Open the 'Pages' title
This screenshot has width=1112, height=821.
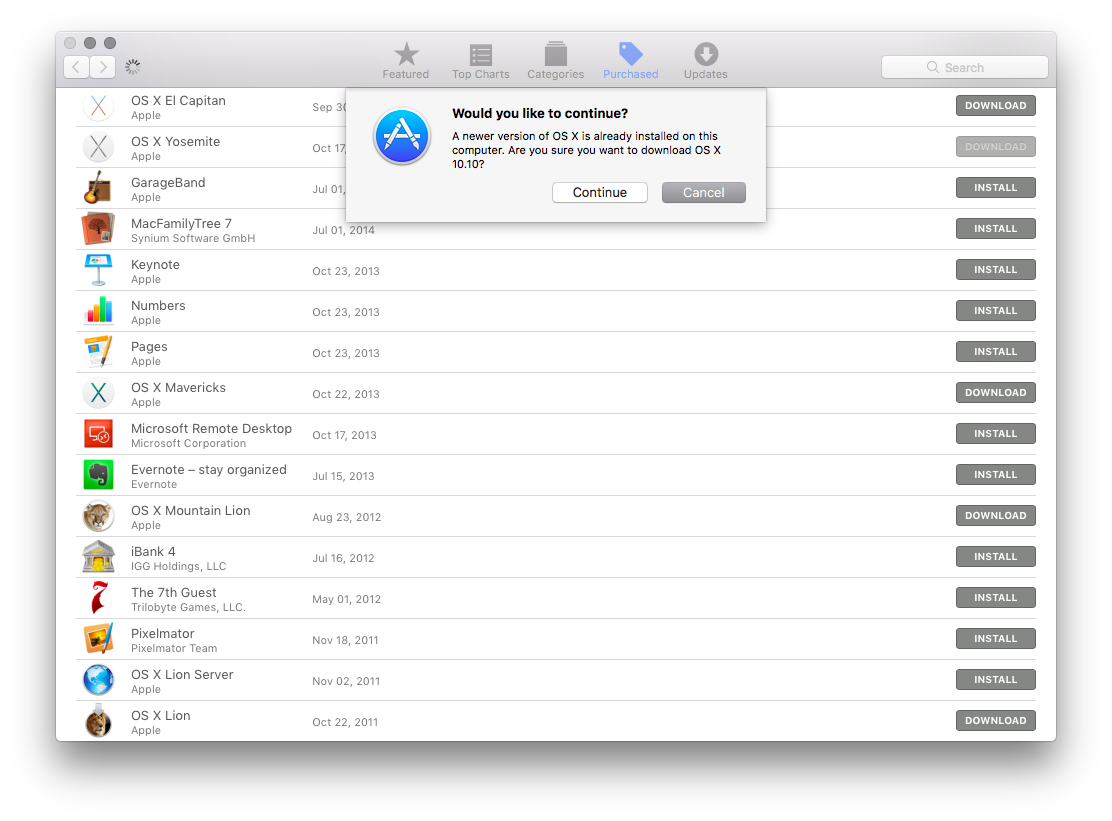pyautogui.click(x=149, y=347)
